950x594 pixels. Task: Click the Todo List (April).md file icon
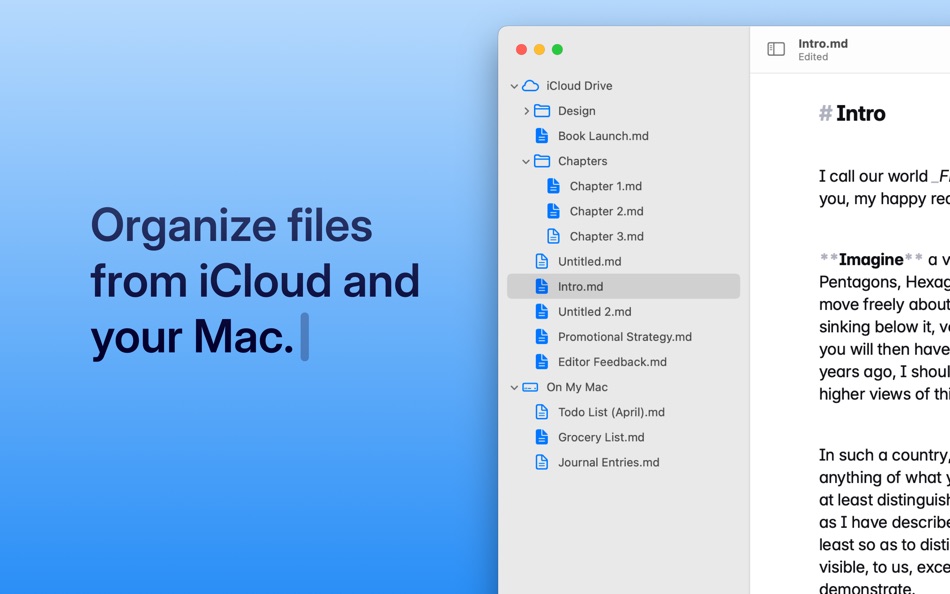coord(542,412)
